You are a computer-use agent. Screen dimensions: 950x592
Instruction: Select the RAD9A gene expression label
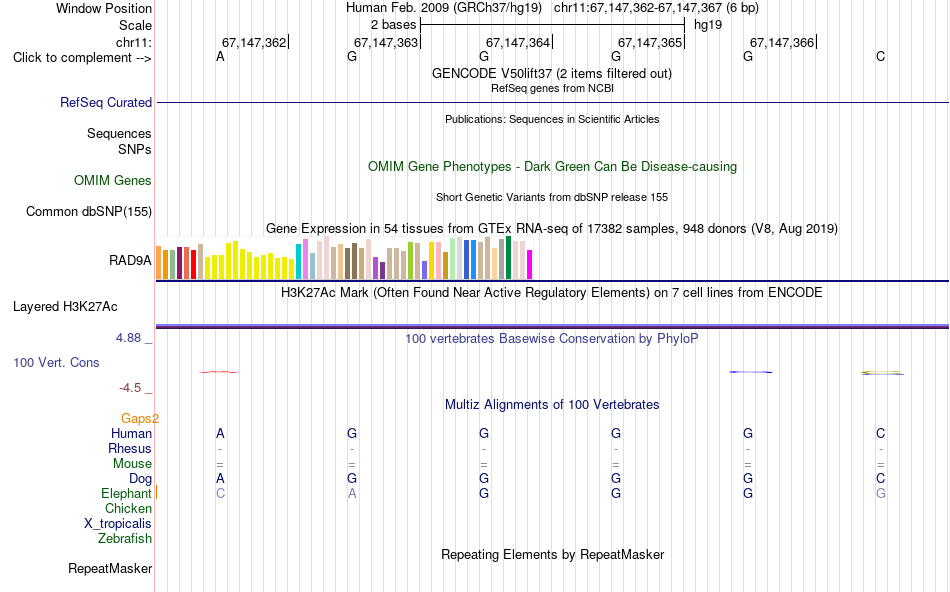130,261
